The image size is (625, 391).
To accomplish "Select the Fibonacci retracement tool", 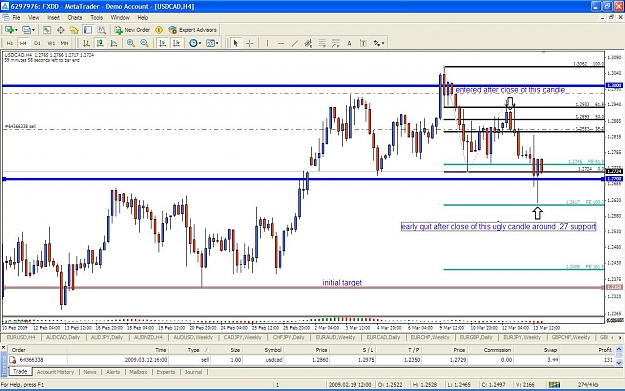I will [x=322, y=43].
